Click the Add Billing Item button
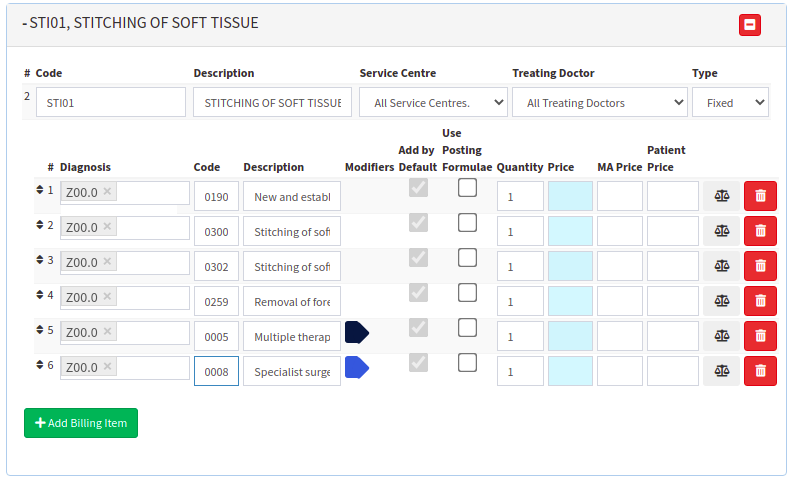 pos(81,423)
